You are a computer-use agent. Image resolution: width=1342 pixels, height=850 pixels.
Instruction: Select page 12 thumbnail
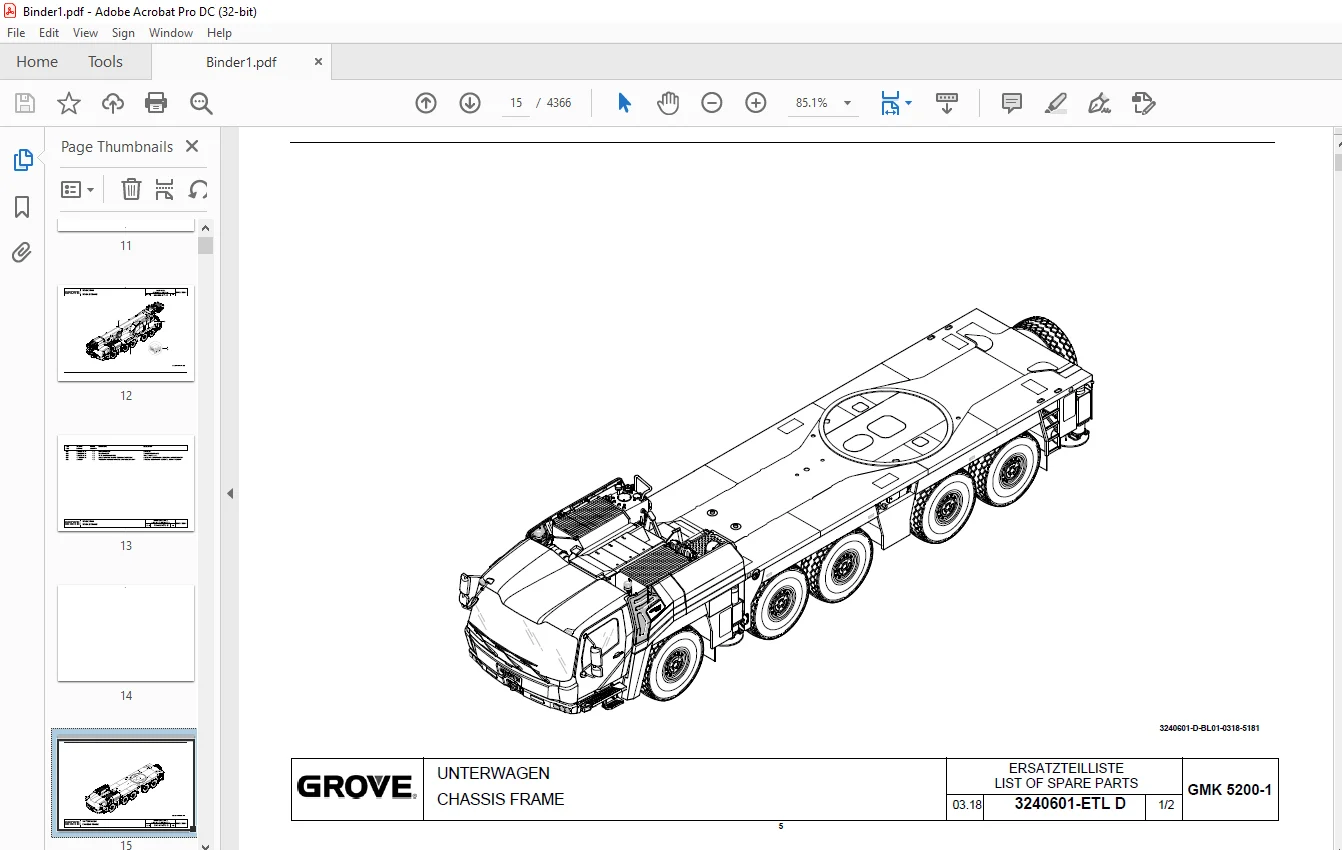[x=126, y=332]
